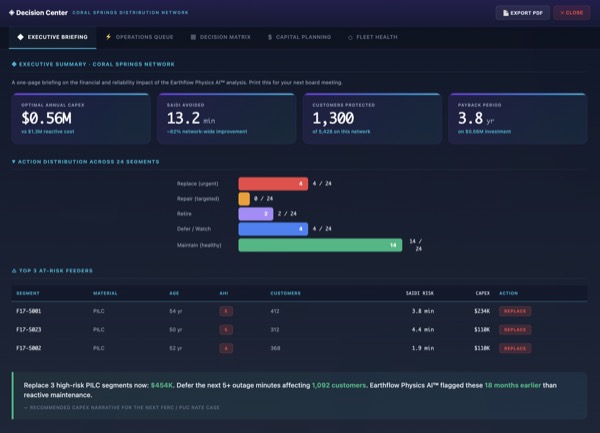Click the Export PDF button

[522, 13]
